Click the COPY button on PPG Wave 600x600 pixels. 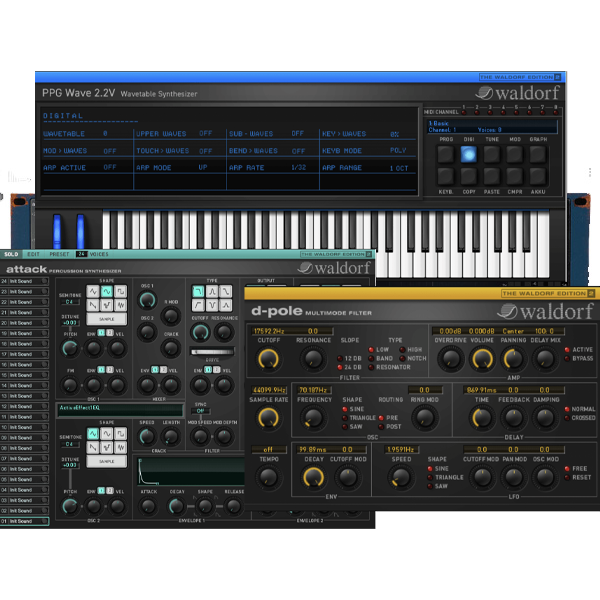tap(469, 176)
